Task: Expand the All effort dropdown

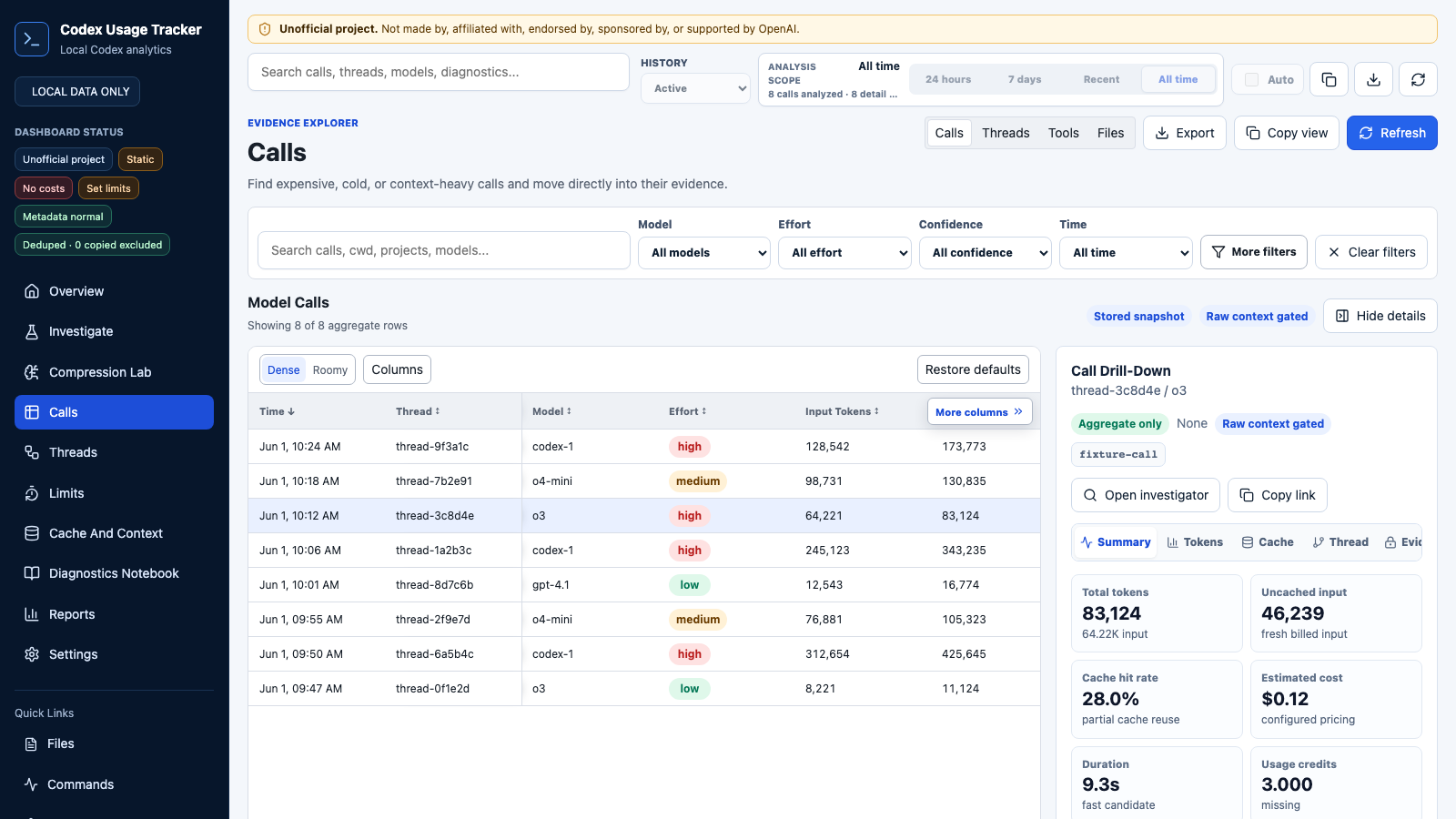Action: (x=844, y=253)
